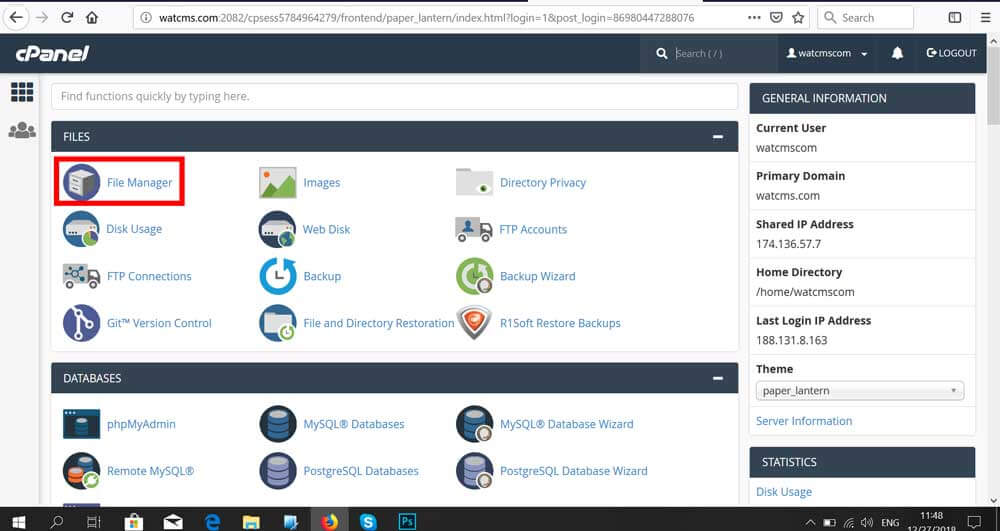Open the Backup Wizard icon
Viewport: 1000px width, 531px height.
coord(474,276)
